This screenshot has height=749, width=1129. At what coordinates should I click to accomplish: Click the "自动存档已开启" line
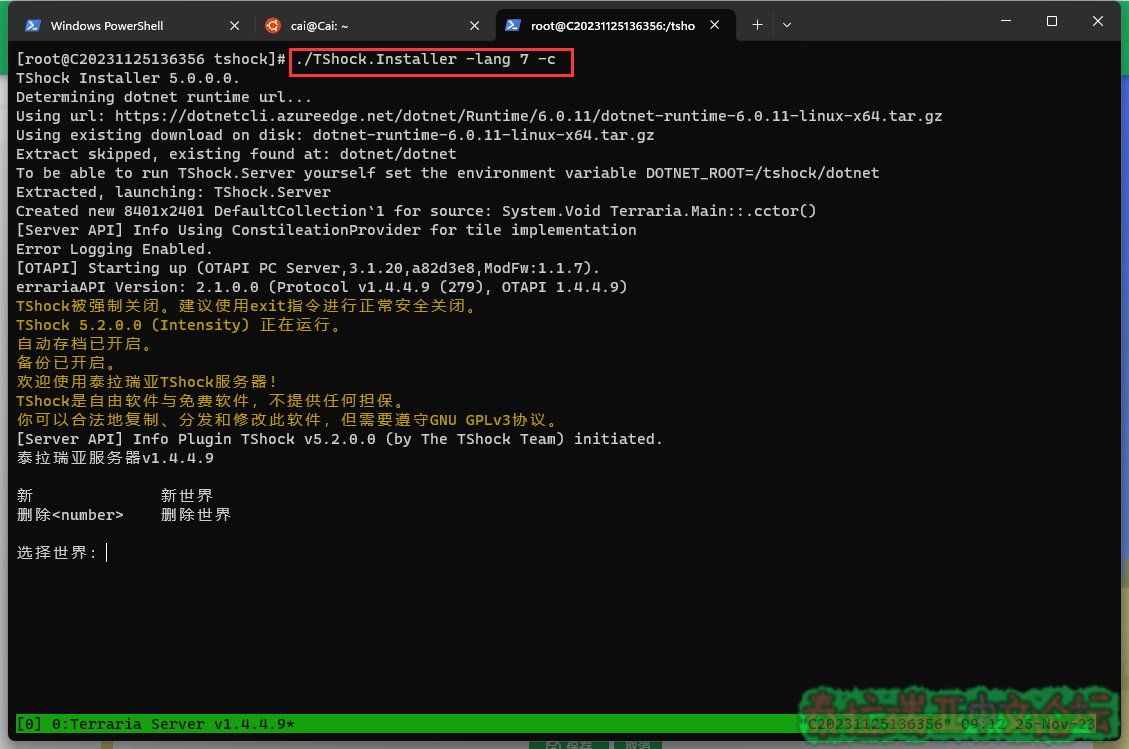[84, 344]
